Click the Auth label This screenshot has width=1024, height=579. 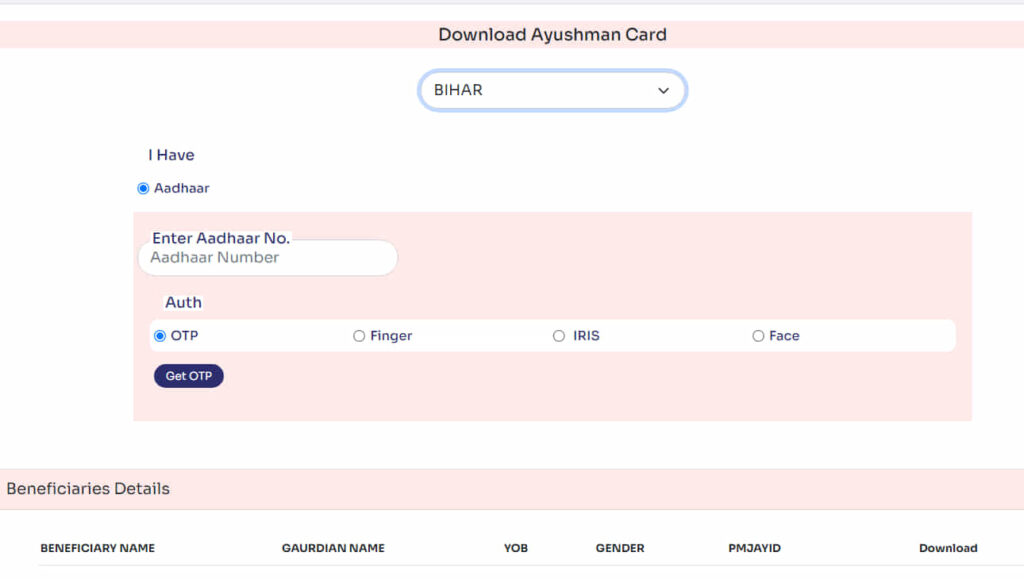click(184, 303)
